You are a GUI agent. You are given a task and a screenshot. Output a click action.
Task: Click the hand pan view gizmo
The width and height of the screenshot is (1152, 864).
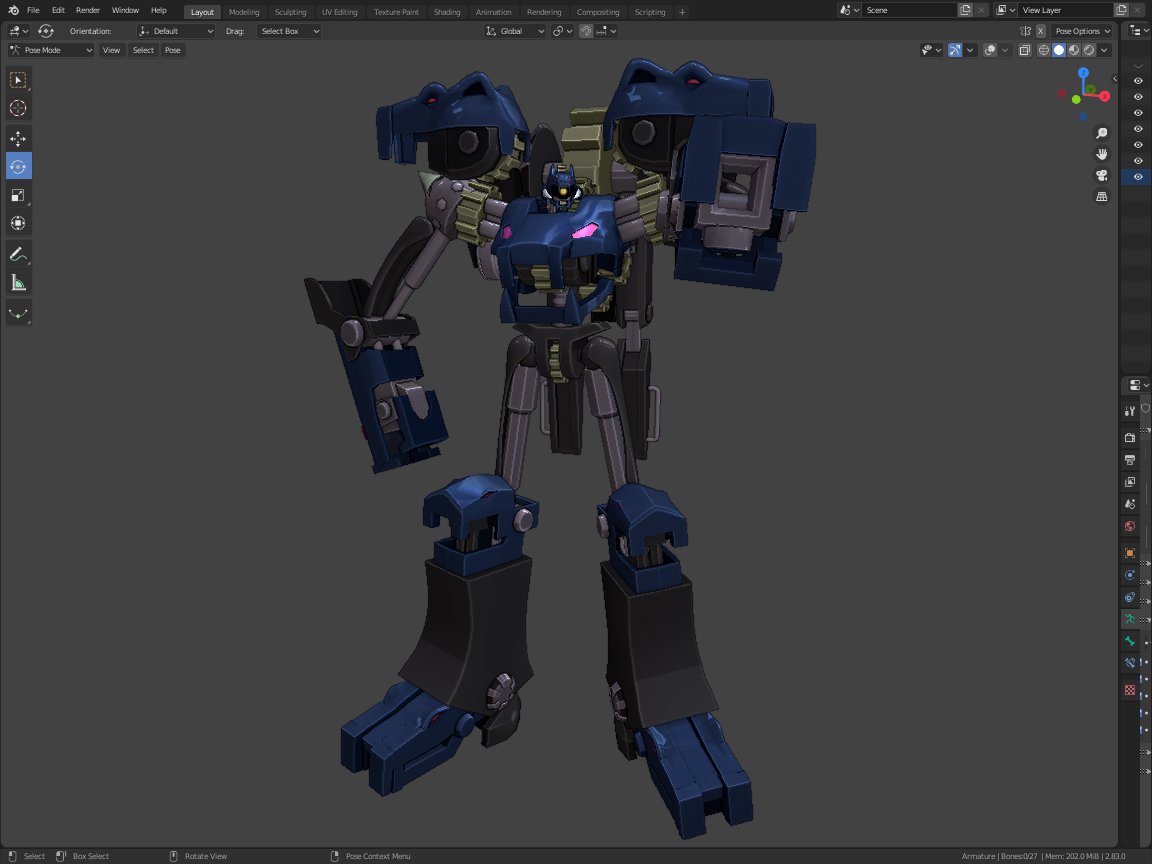(1101, 154)
